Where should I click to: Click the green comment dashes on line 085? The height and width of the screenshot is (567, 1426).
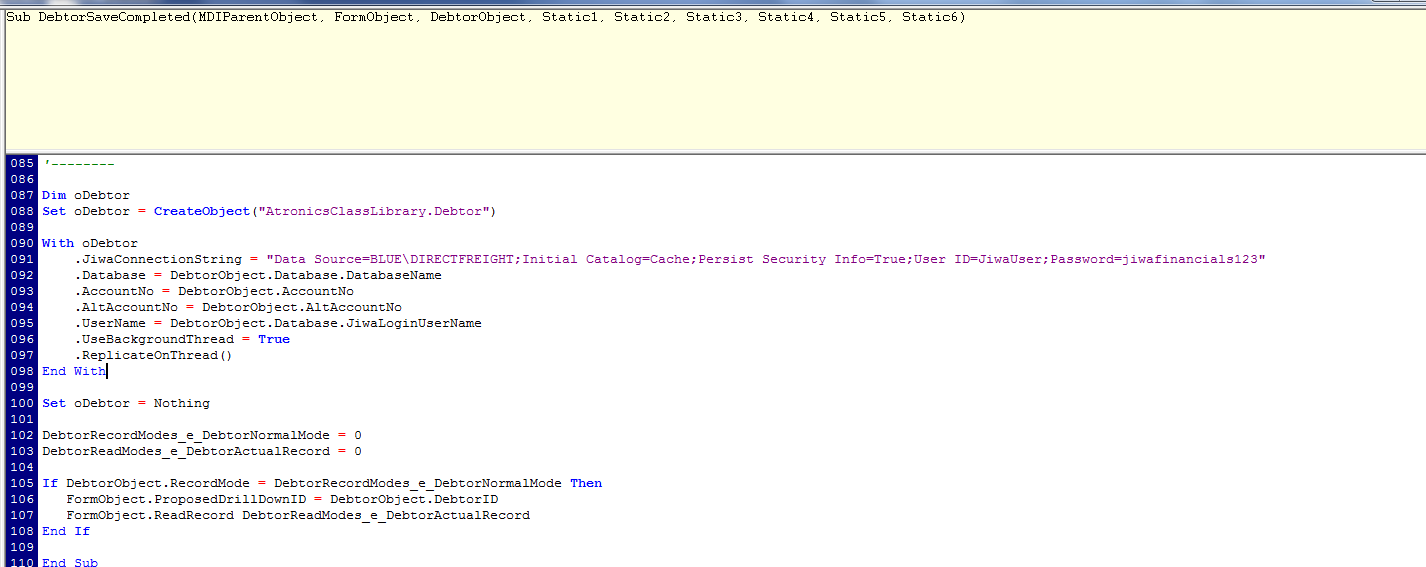click(x=80, y=163)
